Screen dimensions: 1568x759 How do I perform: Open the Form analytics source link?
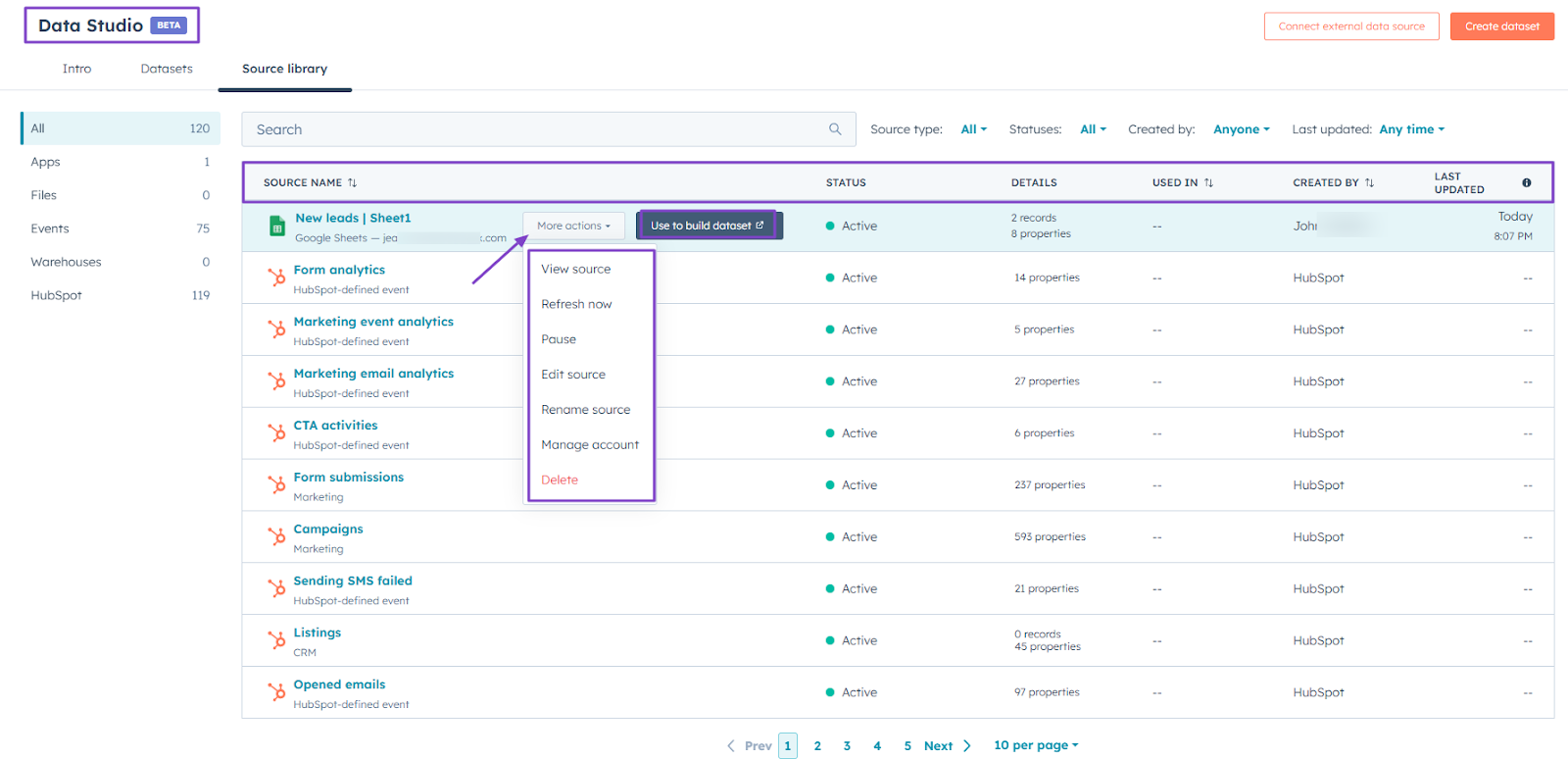[339, 270]
